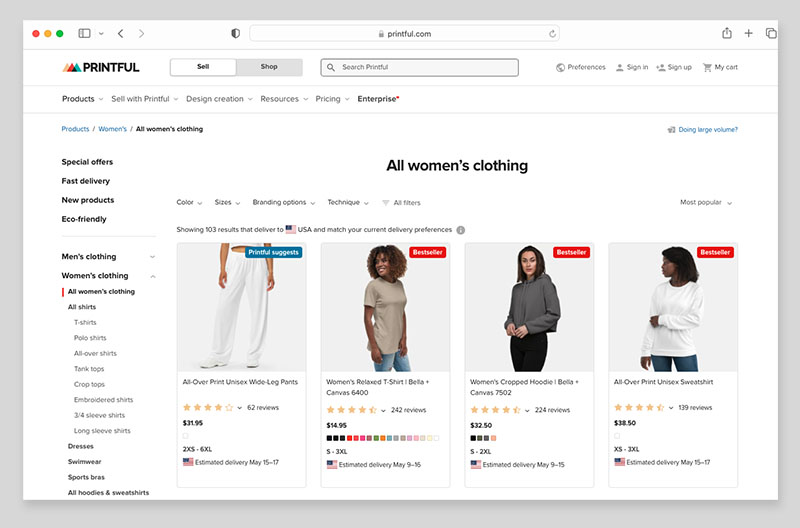Click the Safari sidebar toggle icon
Viewport: 800px width, 528px height.
[x=84, y=33]
